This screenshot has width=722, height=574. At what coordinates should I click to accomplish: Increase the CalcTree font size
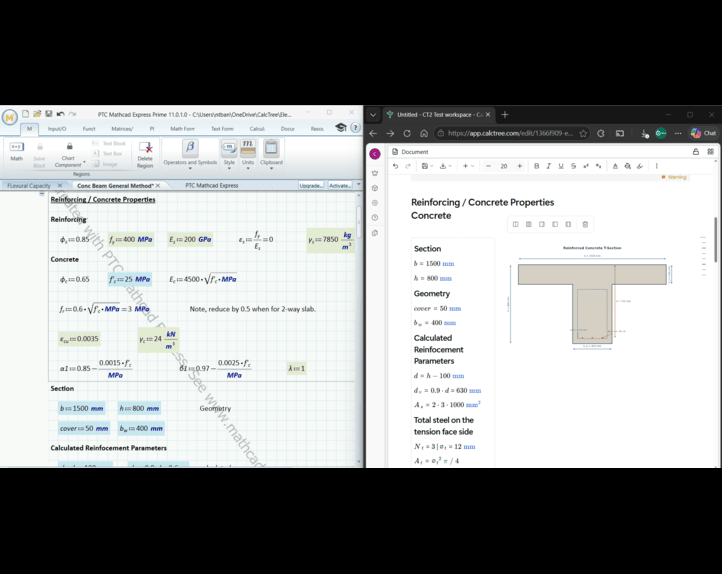click(519, 166)
